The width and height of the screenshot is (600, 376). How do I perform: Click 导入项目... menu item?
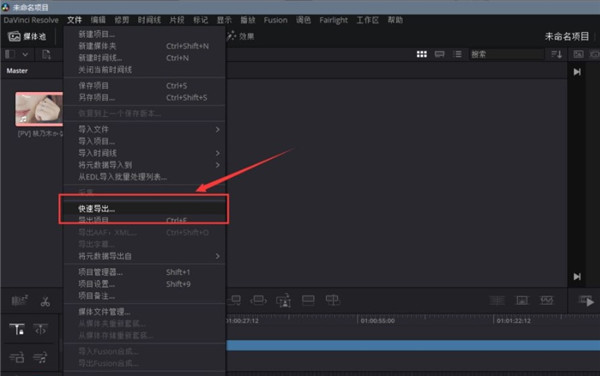pos(145,142)
